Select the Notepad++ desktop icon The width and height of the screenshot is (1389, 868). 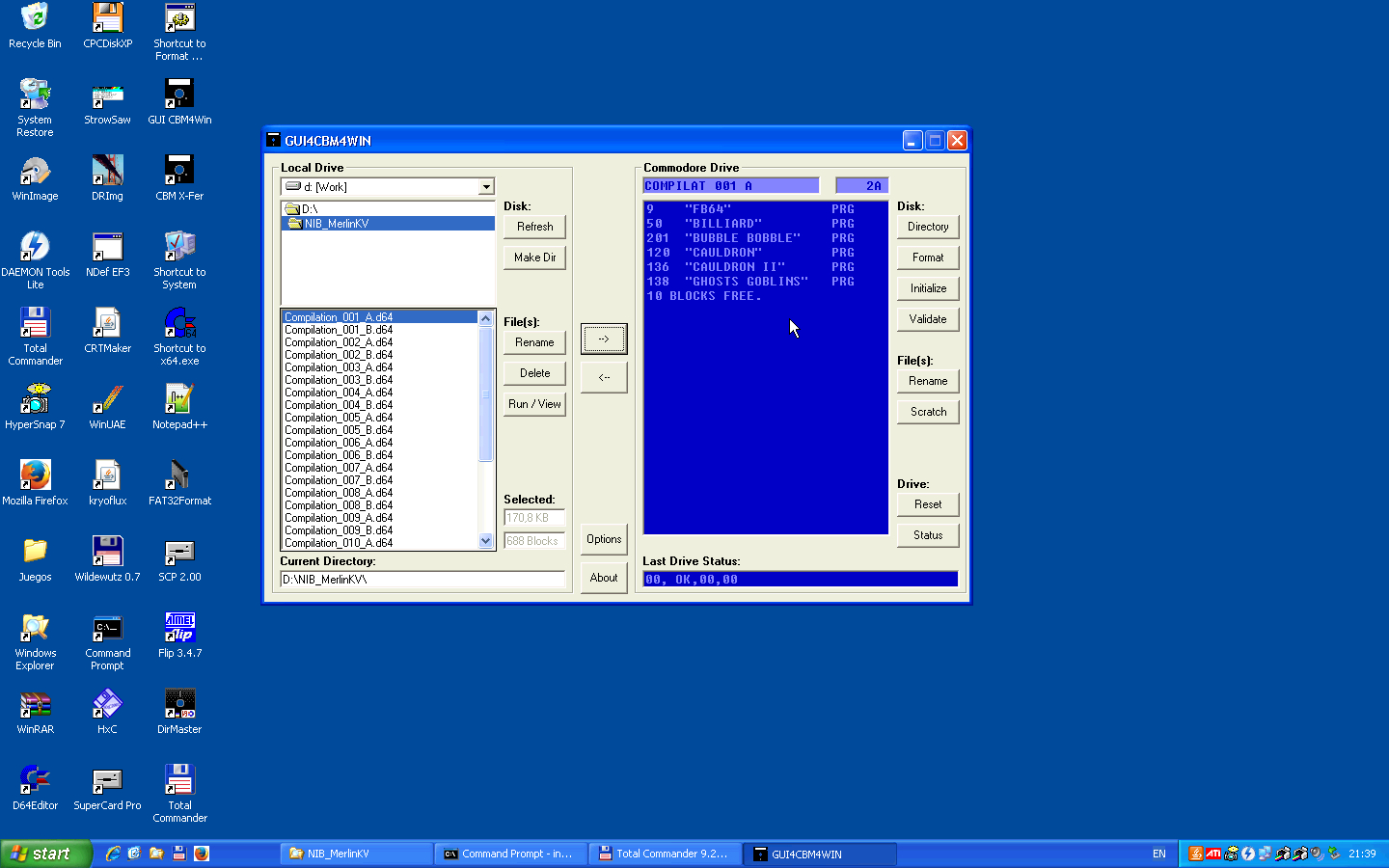[179, 407]
